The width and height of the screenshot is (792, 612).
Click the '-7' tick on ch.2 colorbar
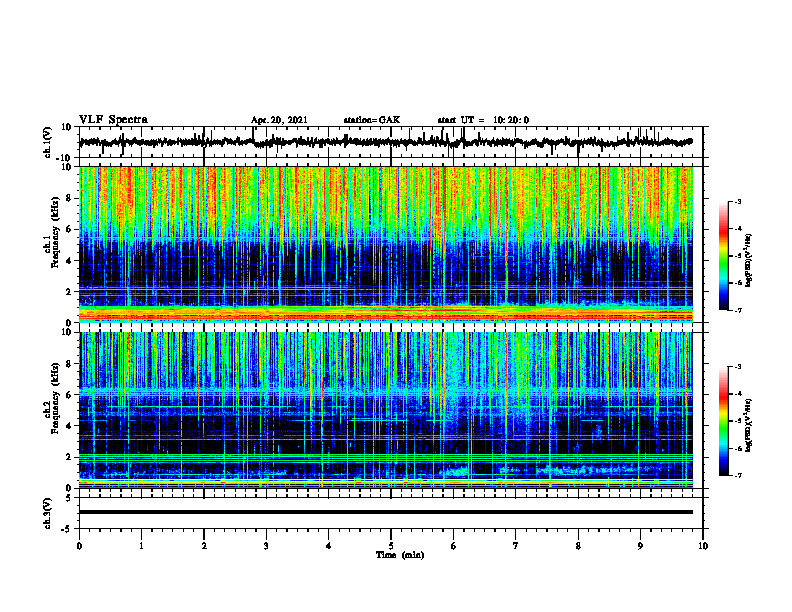point(738,476)
